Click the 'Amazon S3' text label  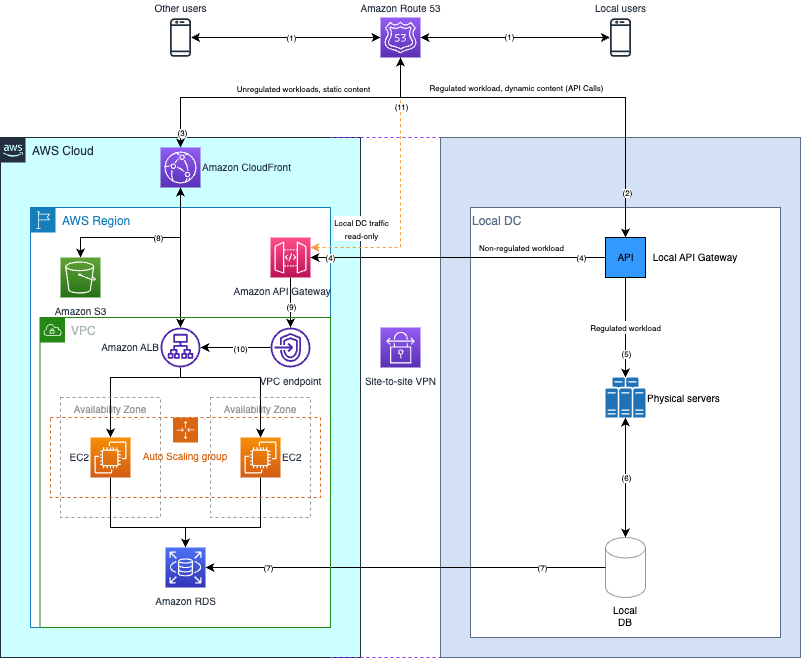coord(80,311)
